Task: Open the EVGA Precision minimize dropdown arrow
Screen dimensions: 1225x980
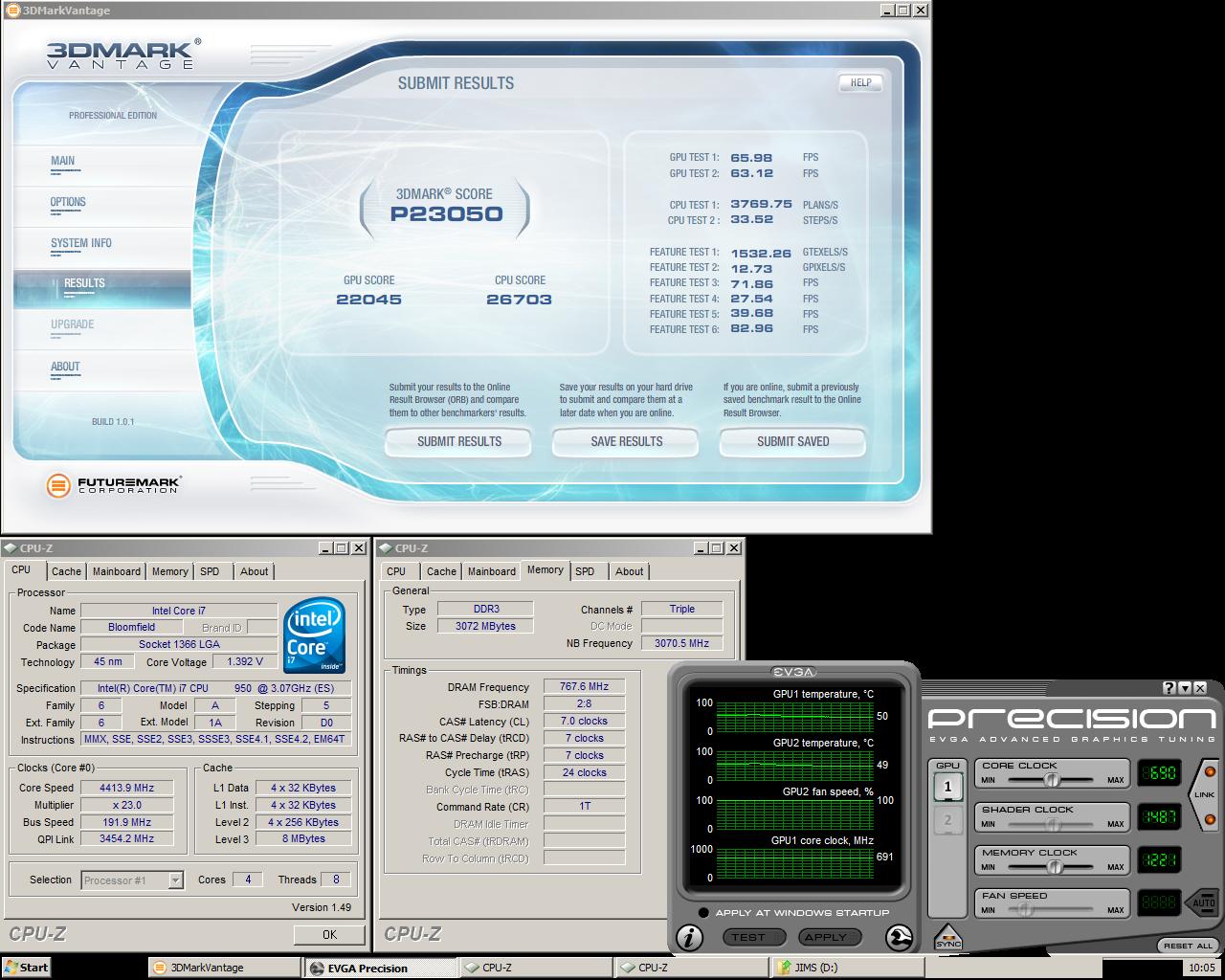Action: (x=1185, y=688)
